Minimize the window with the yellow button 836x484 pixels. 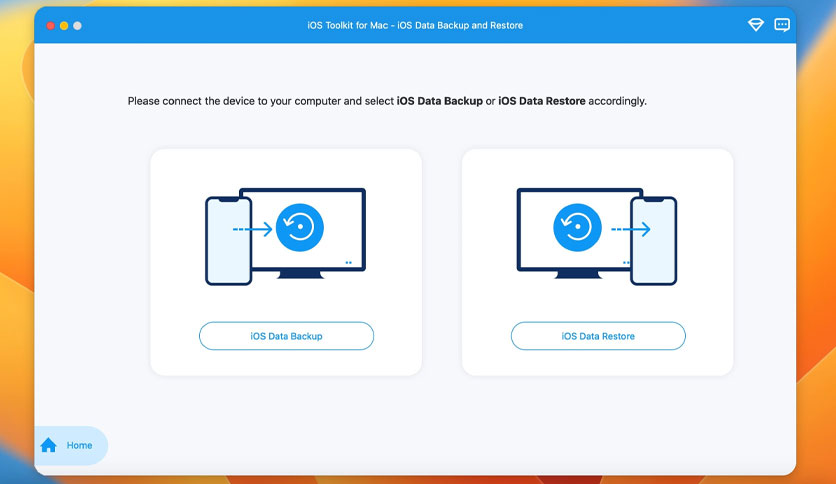64,26
